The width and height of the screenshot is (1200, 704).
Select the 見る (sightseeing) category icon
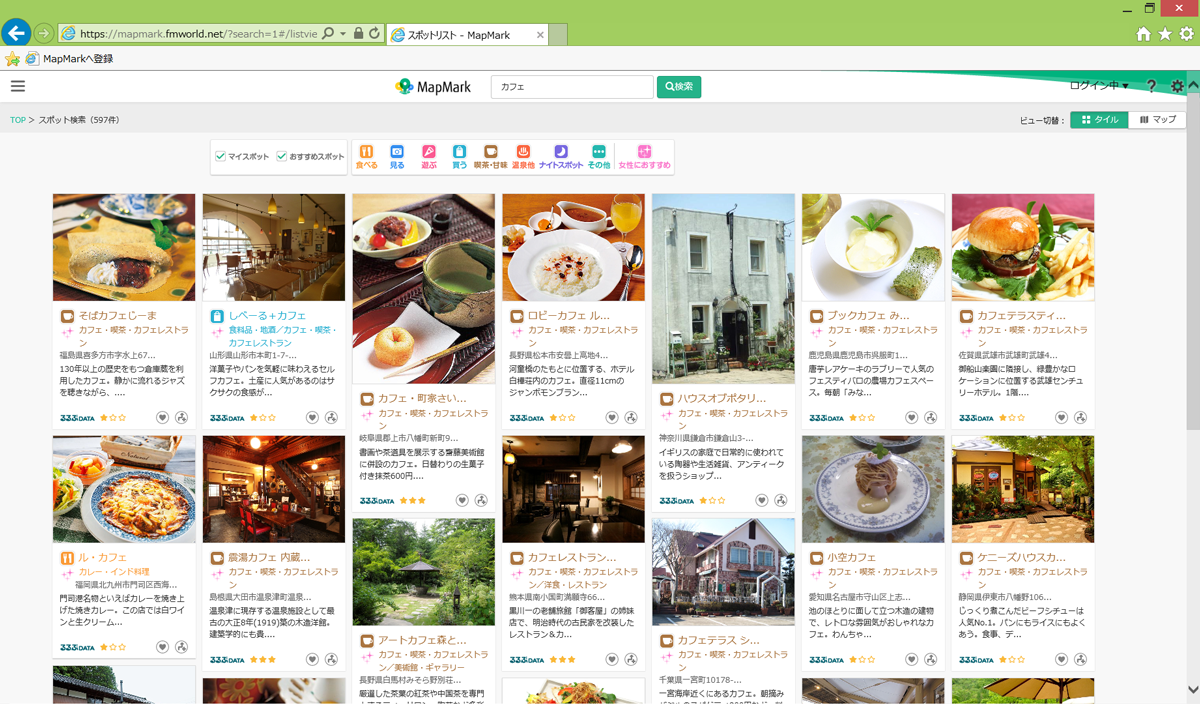tap(397, 157)
